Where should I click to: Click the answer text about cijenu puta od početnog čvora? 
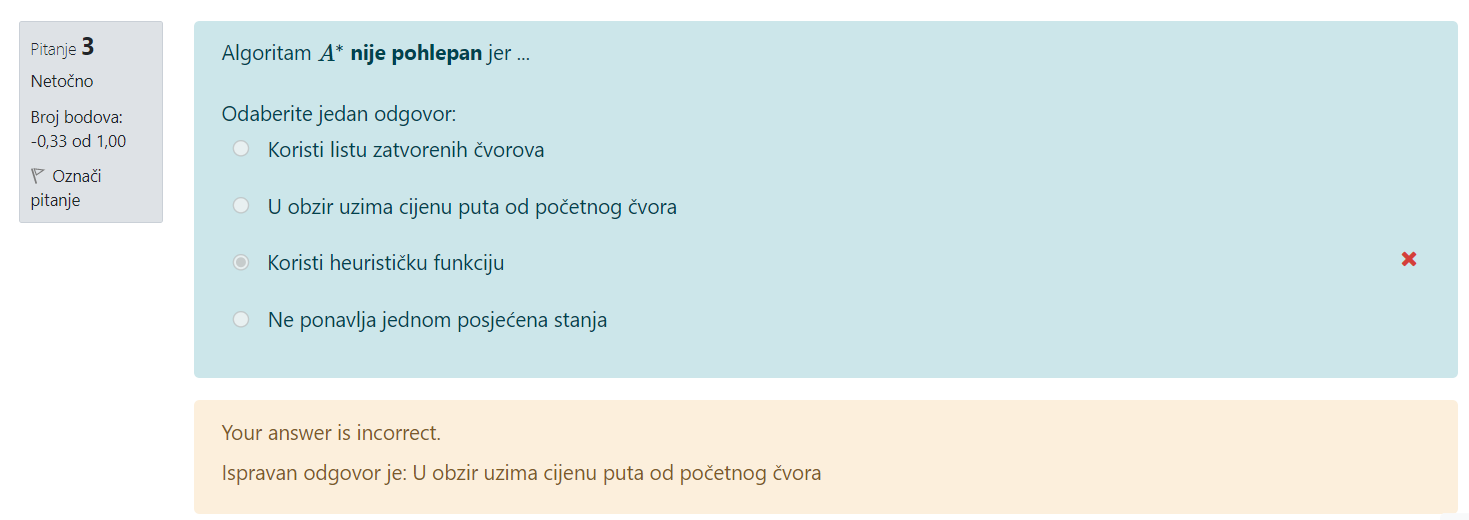tap(472, 207)
